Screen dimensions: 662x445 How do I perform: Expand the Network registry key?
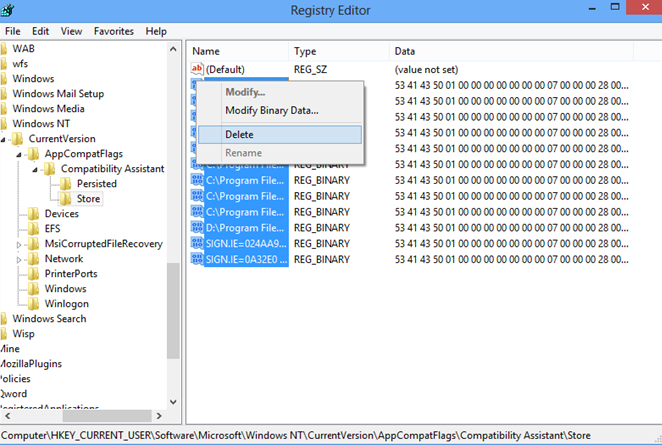tap(19, 259)
